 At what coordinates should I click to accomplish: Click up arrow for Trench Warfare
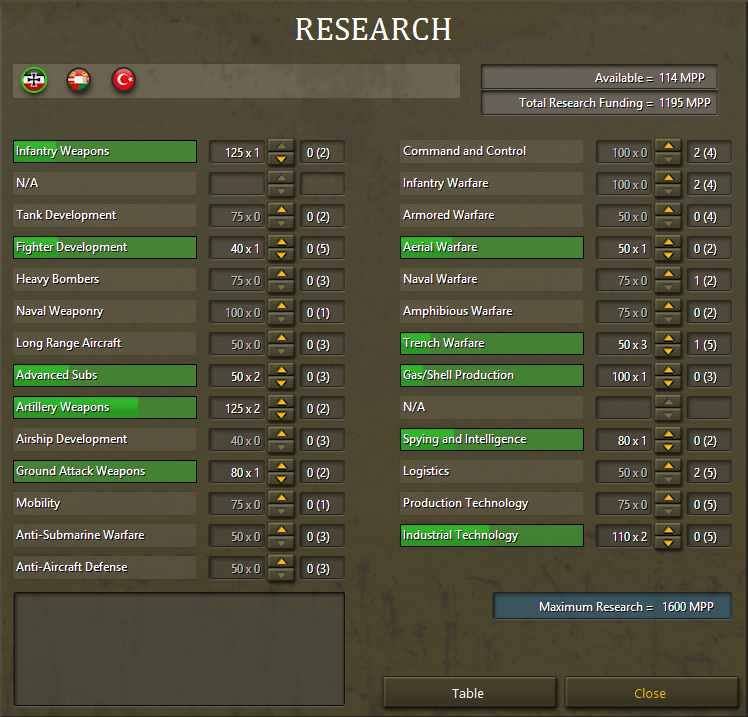[668, 338]
